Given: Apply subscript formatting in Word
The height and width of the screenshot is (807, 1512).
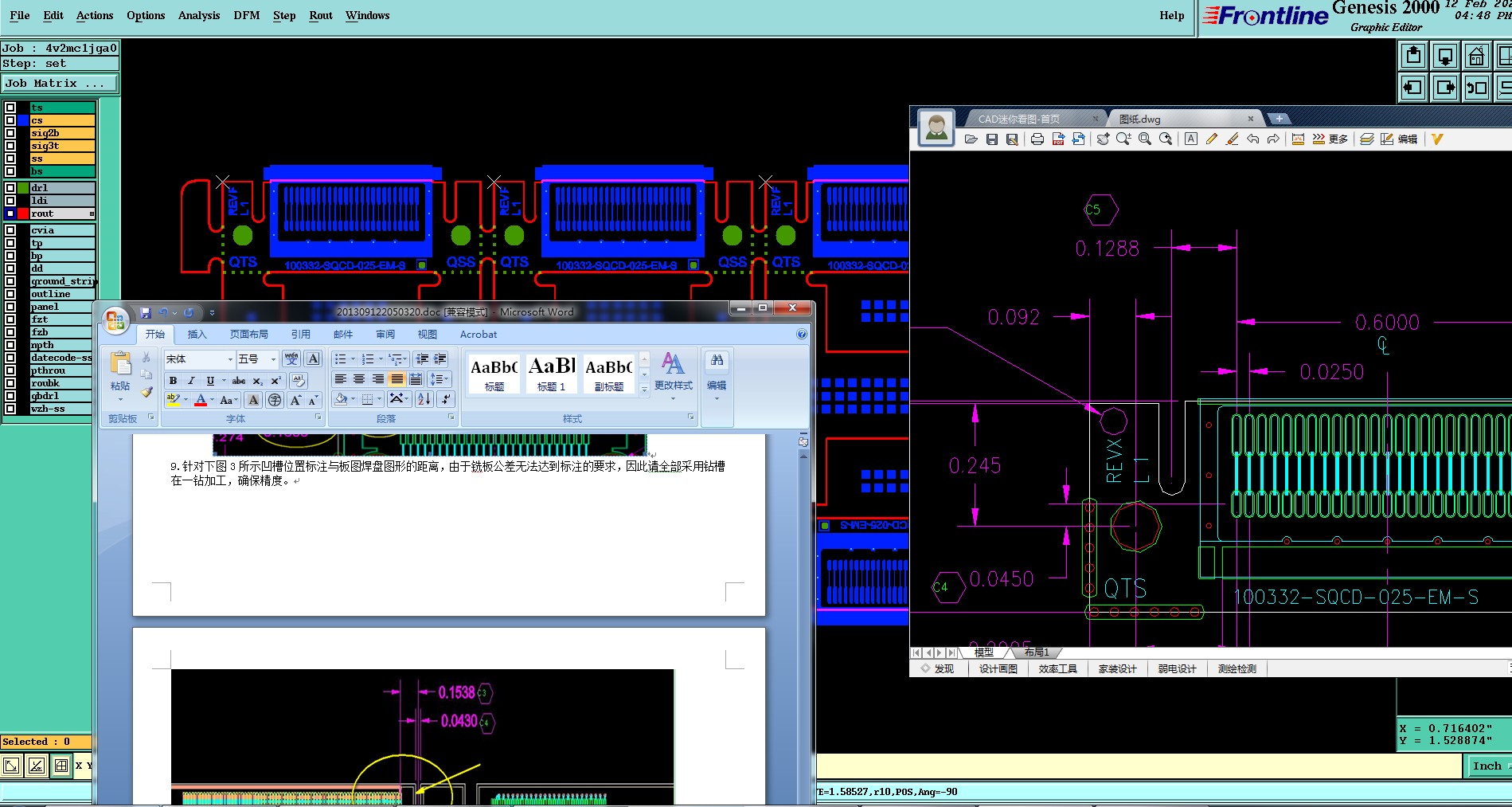Looking at the screenshot, I should pos(257,381).
